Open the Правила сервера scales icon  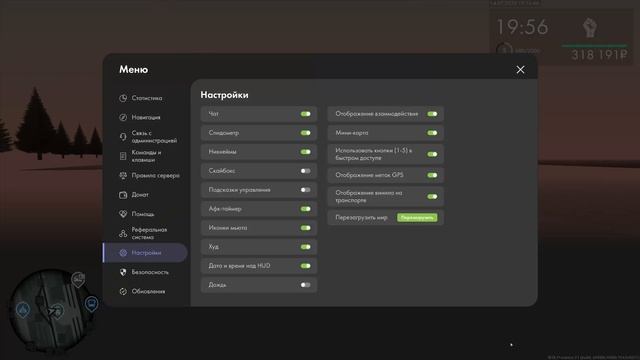(x=123, y=176)
